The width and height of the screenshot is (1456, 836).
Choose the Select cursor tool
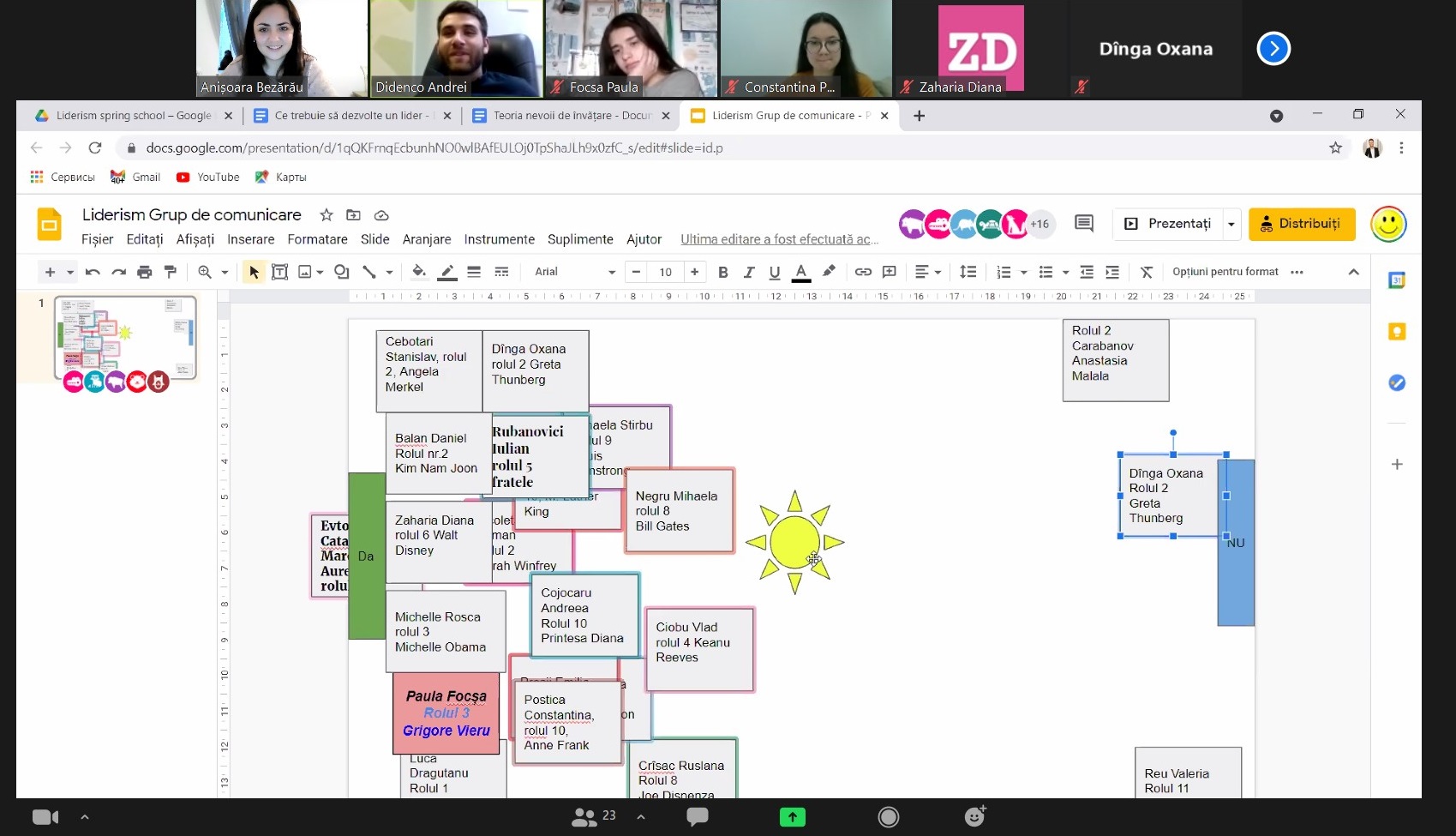point(254,272)
